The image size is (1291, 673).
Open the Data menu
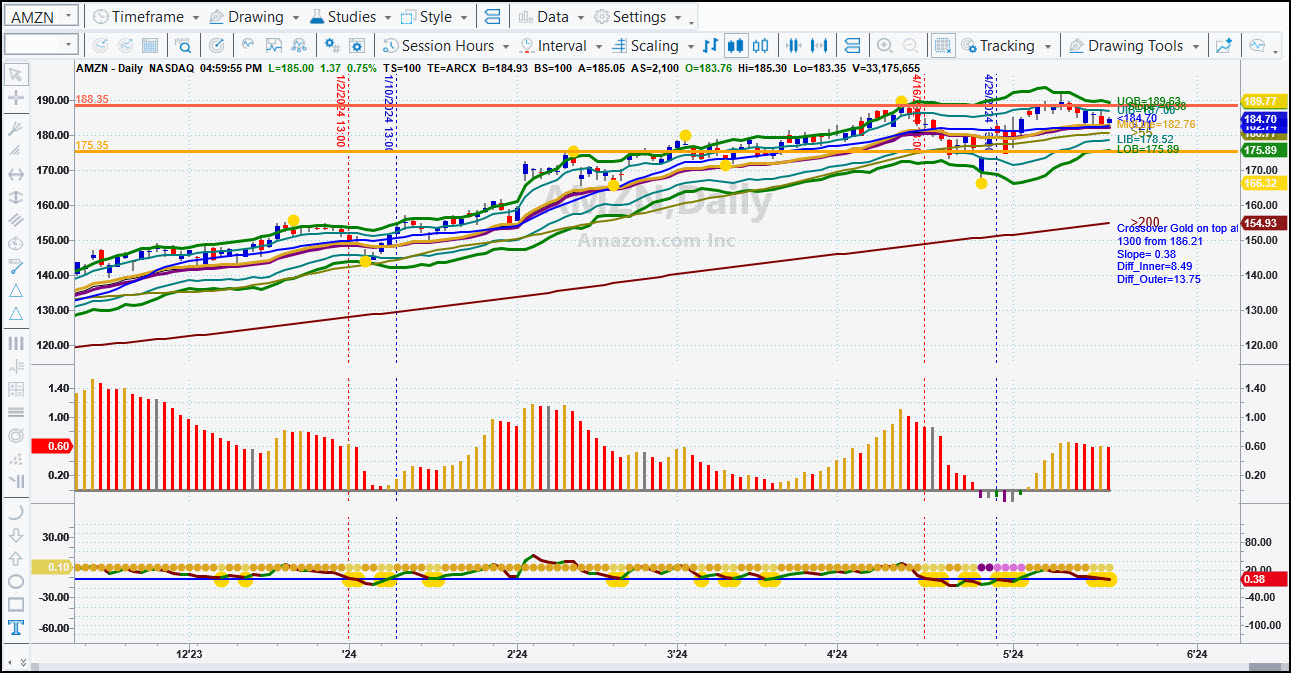click(x=551, y=16)
